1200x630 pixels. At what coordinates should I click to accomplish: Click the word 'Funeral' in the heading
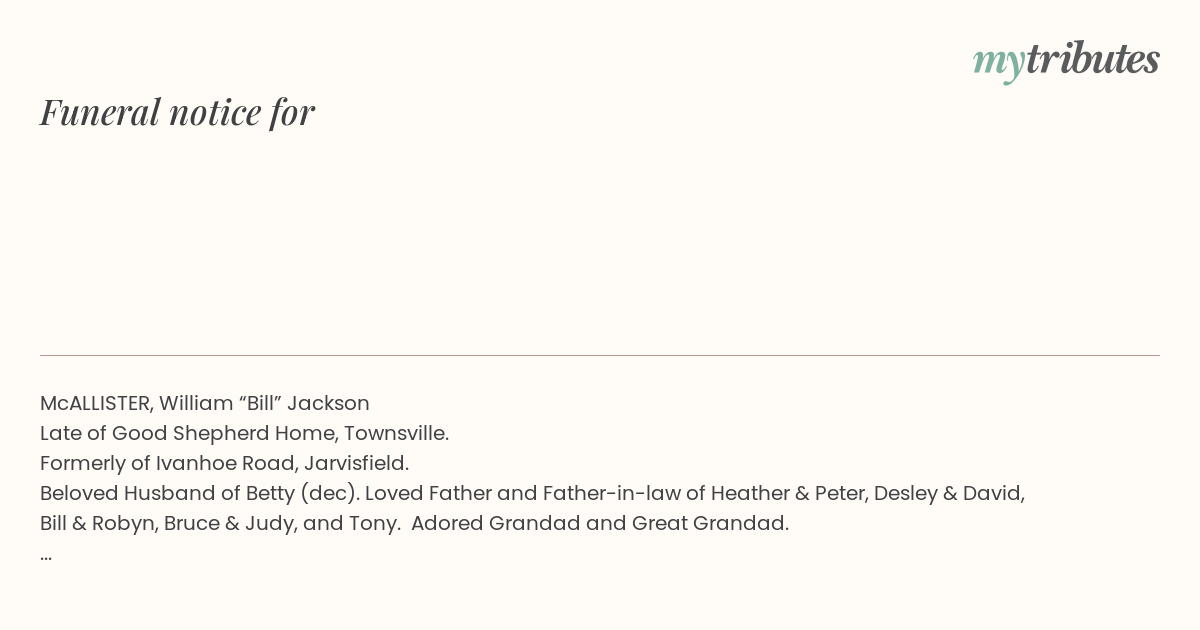point(100,112)
